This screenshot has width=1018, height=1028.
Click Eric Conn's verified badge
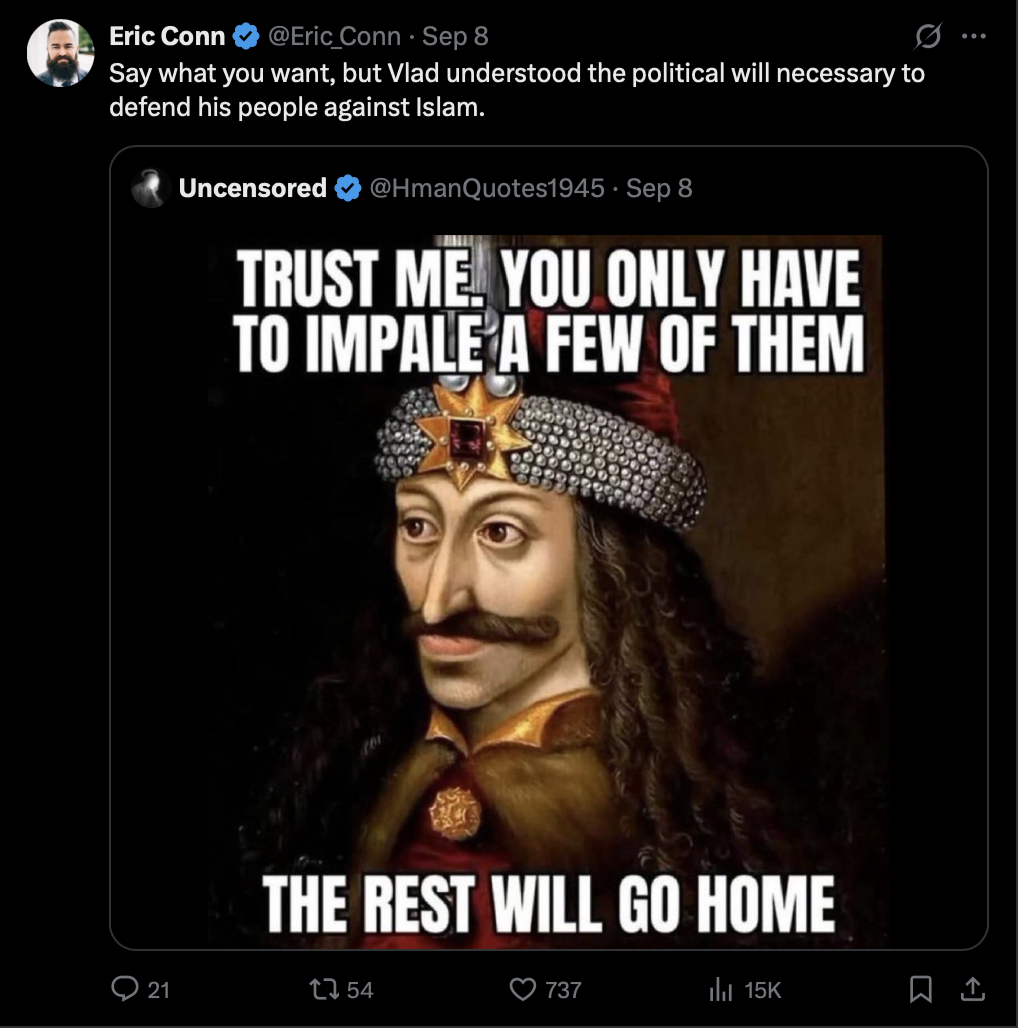(244, 35)
